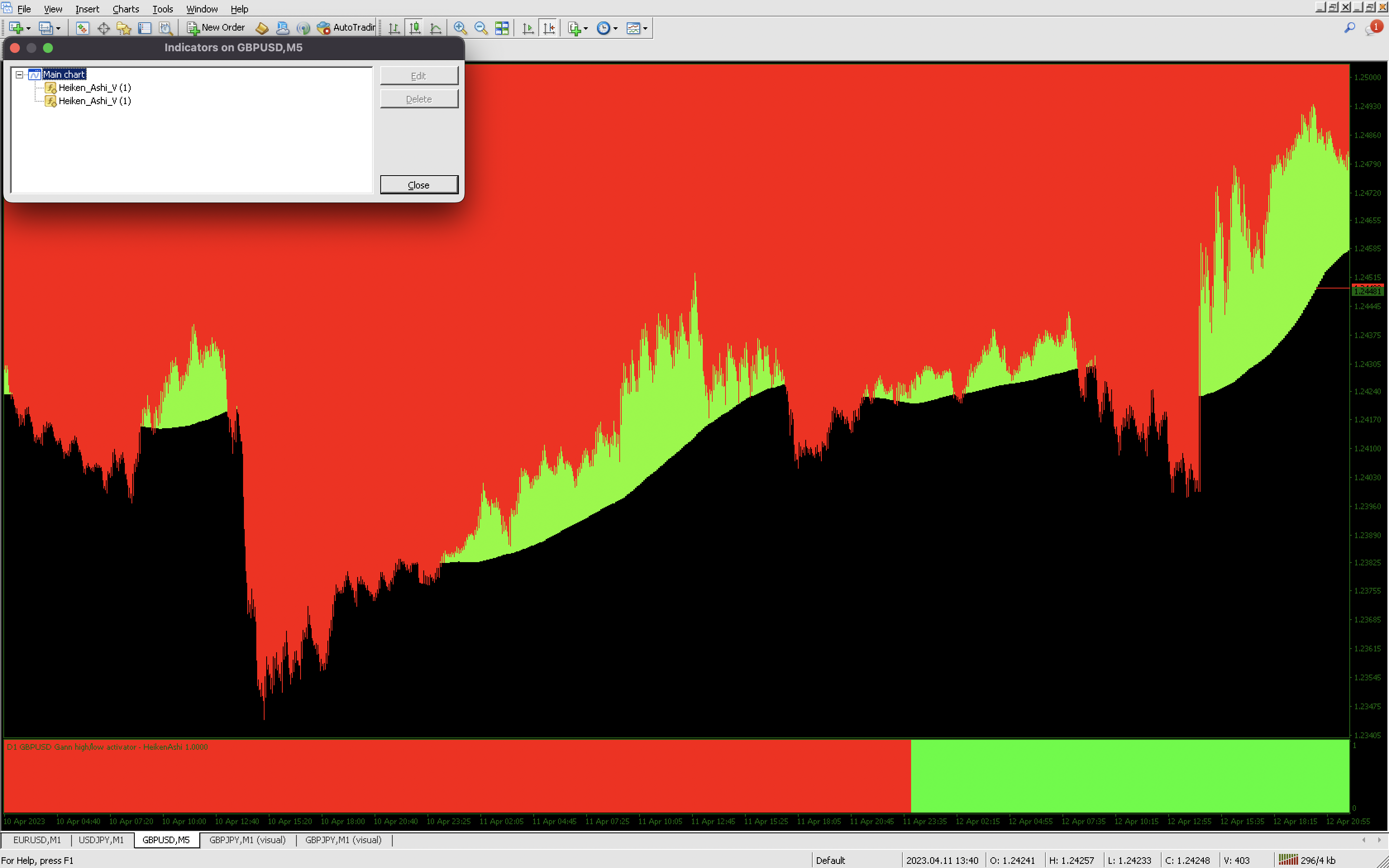Select the first Heiken_Ashi_V (1) indicator
This screenshot has height=868, width=1389.
click(x=95, y=88)
